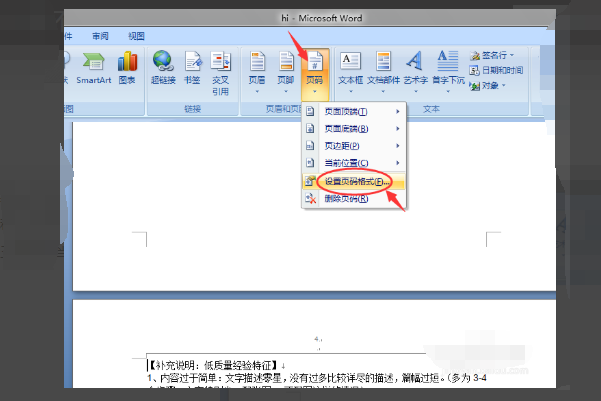Image resolution: width=601 pixels, height=401 pixels.
Task: Click the 超链接 globe icon
Action: 163,61
